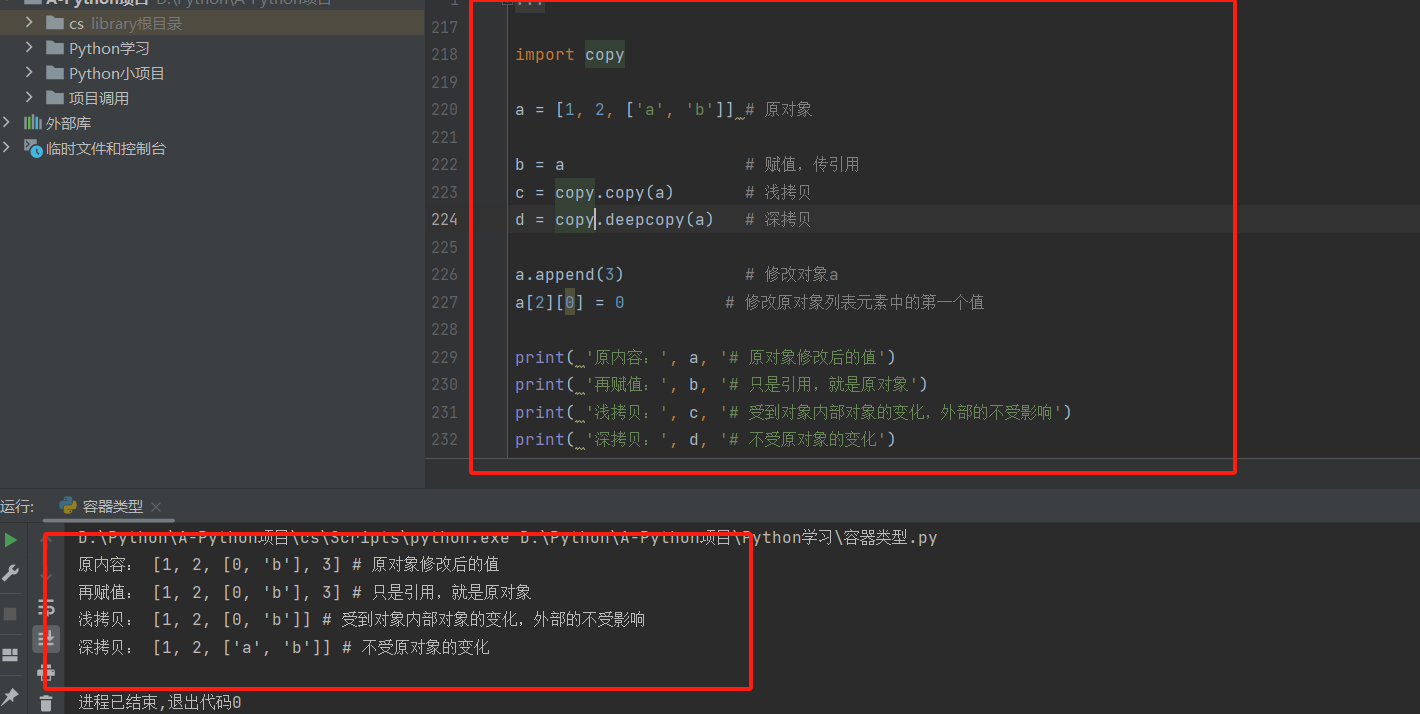Image resolution: width=1420 pixels, height=714 pixels.
Task: Click the restore layout icon in Run panel
Action: 10,655
